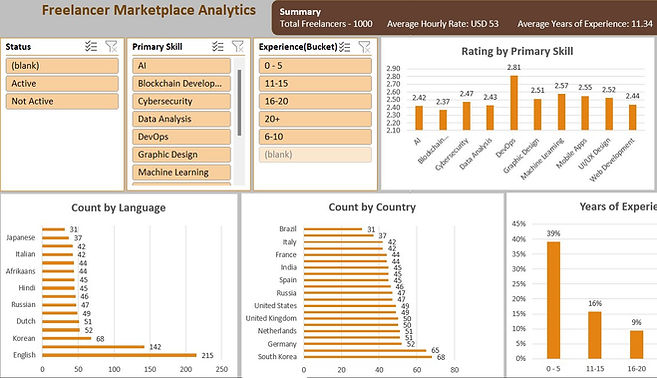Select the language bar with 142 count
The height and width of the screenshot is (378, 657).
93,347
